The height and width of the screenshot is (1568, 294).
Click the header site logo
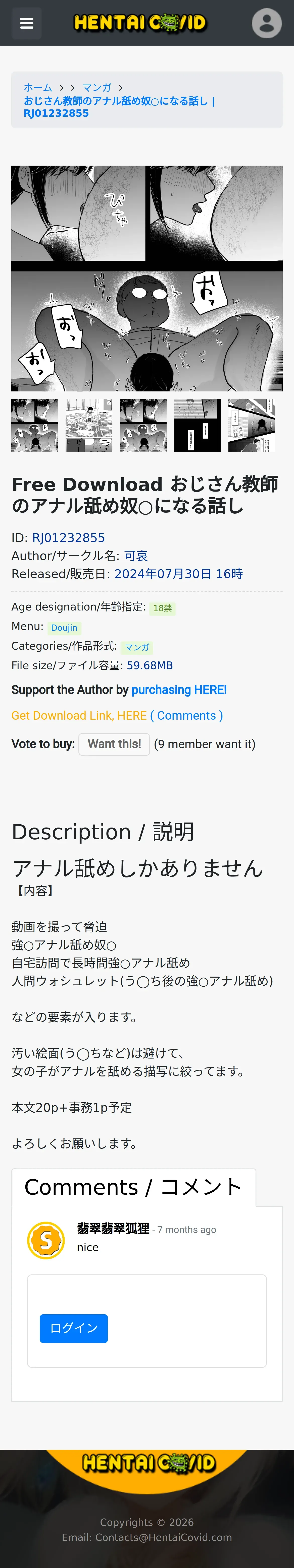point(140,23)
